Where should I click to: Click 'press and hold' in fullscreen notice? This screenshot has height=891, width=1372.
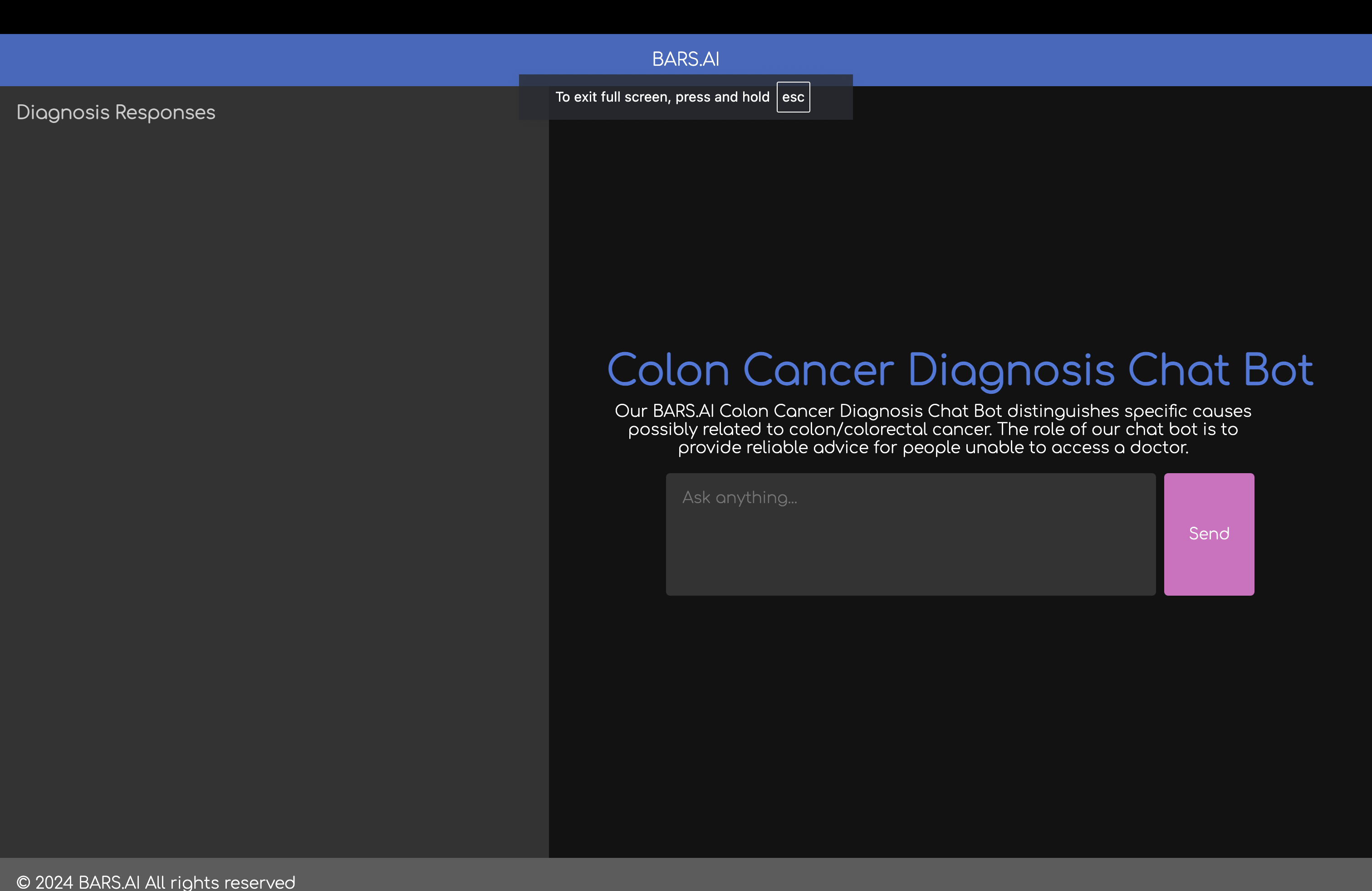click(722, 97)
